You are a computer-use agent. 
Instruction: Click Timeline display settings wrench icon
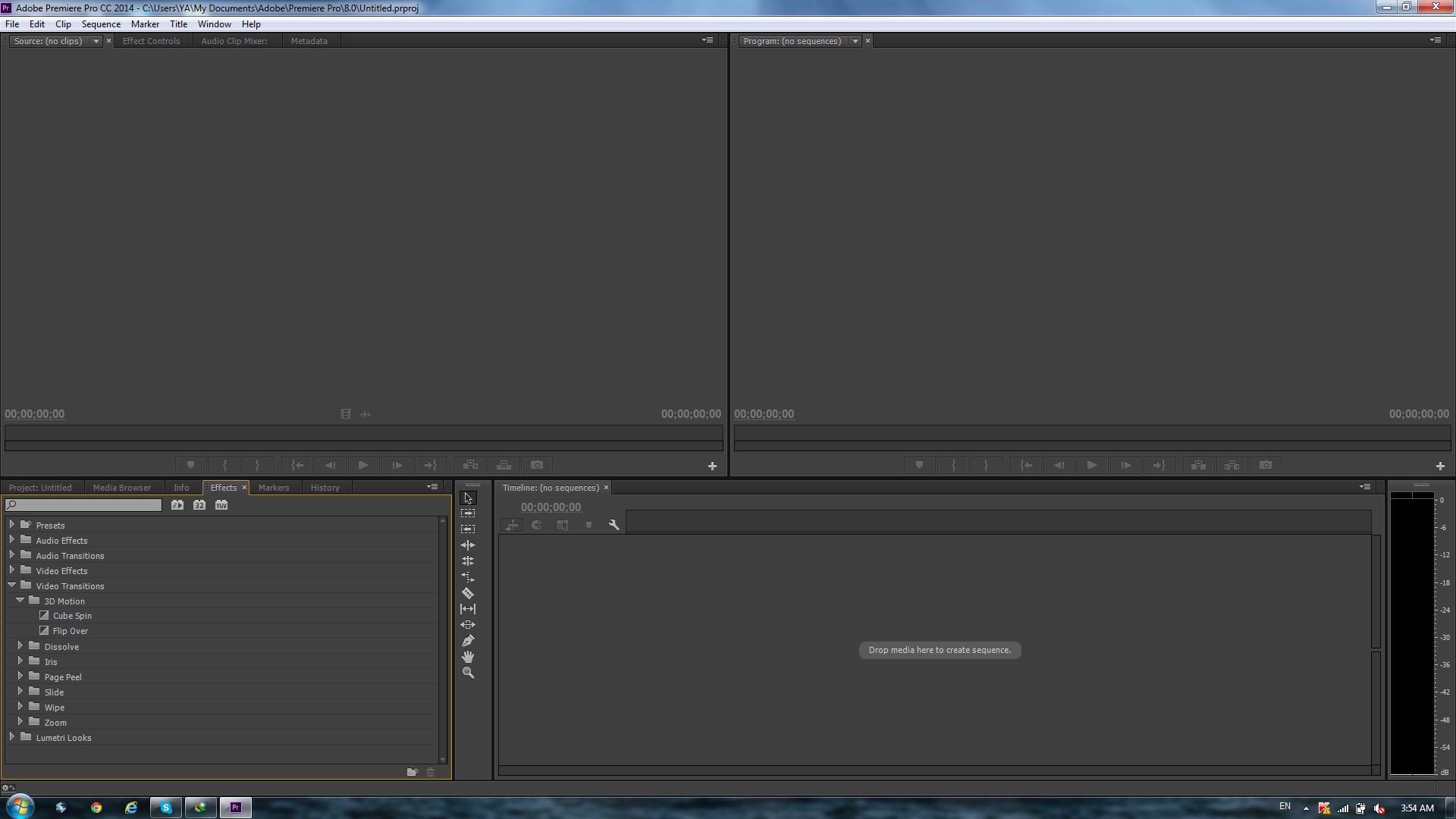pos(613,525)
